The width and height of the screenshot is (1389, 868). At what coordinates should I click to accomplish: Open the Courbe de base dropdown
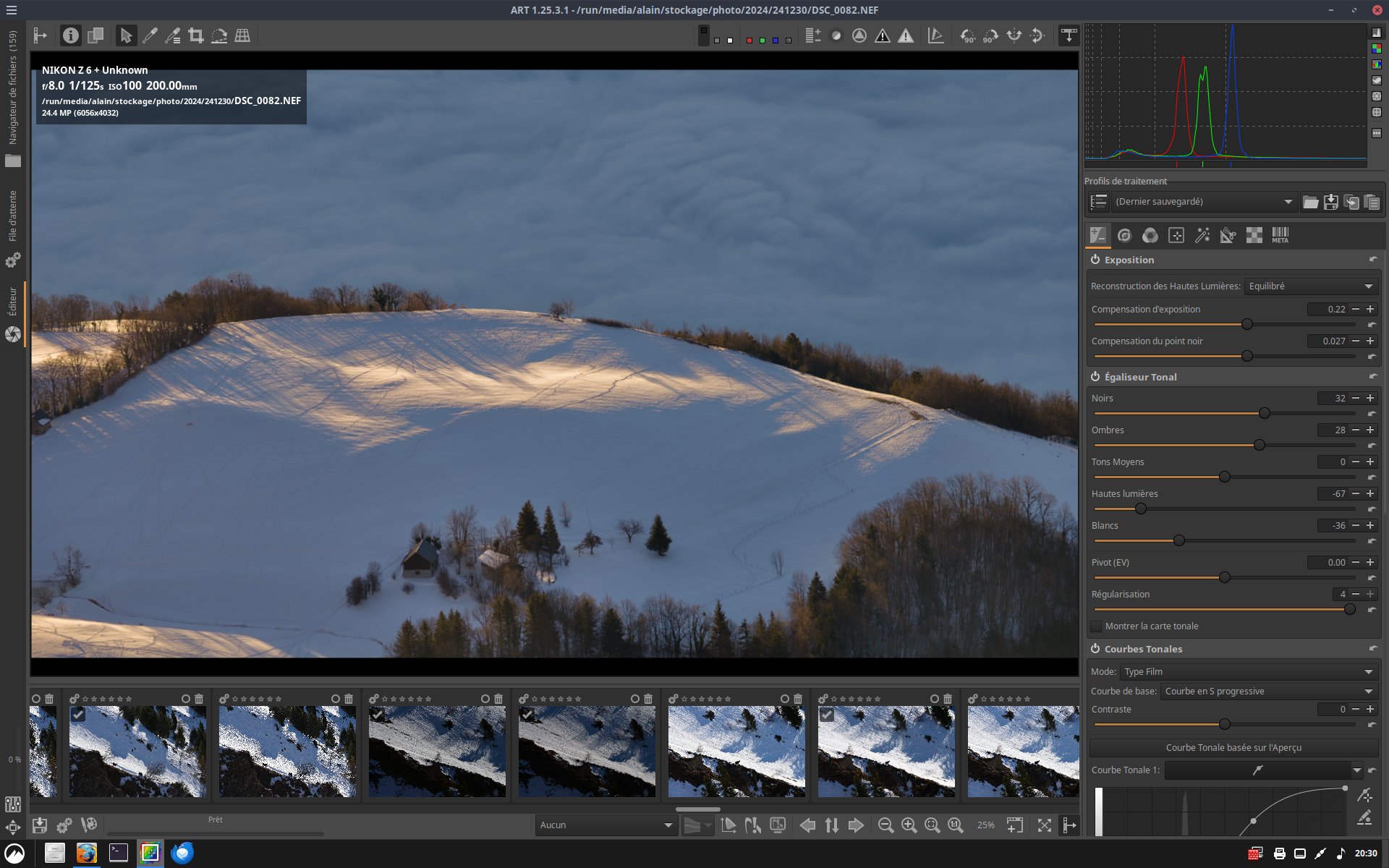[1268, 692]
